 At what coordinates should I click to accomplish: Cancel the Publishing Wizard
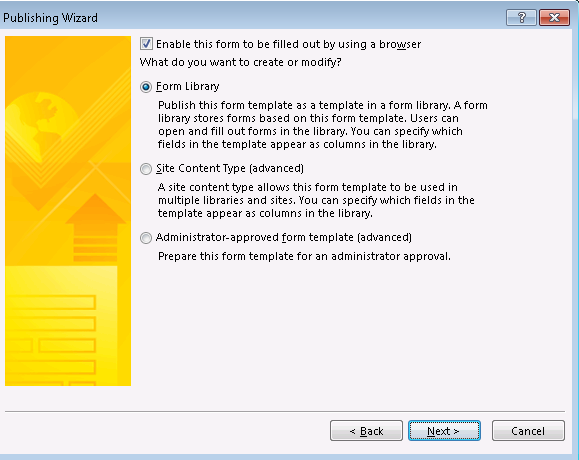coord(528,430)
